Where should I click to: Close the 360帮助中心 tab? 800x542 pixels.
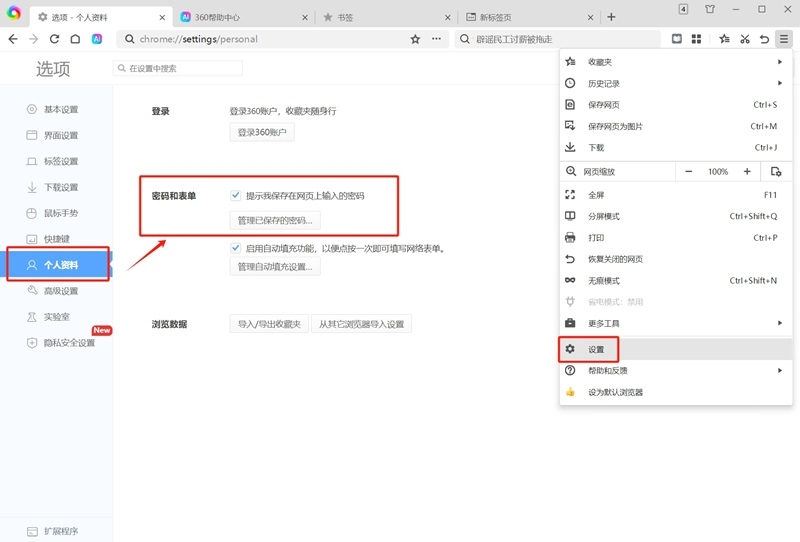[305, 17]
